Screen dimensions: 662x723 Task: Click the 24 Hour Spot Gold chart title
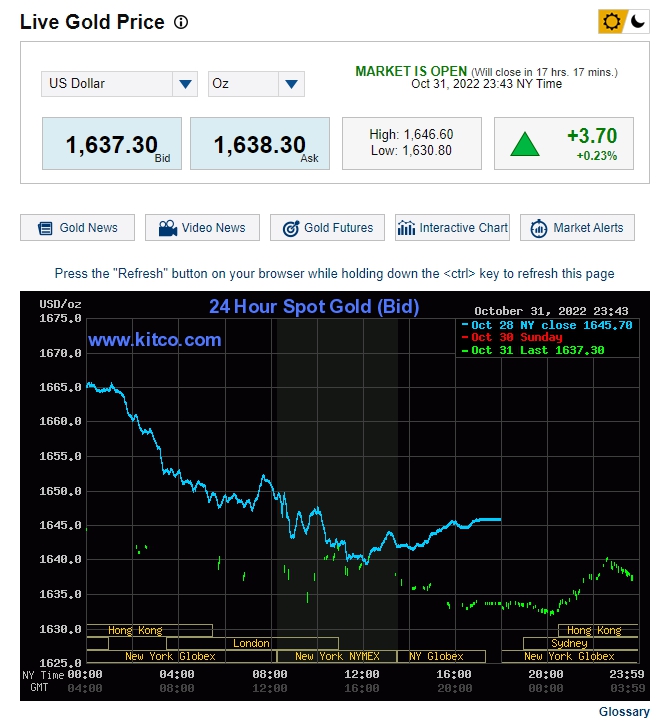[x=314, y=307]
